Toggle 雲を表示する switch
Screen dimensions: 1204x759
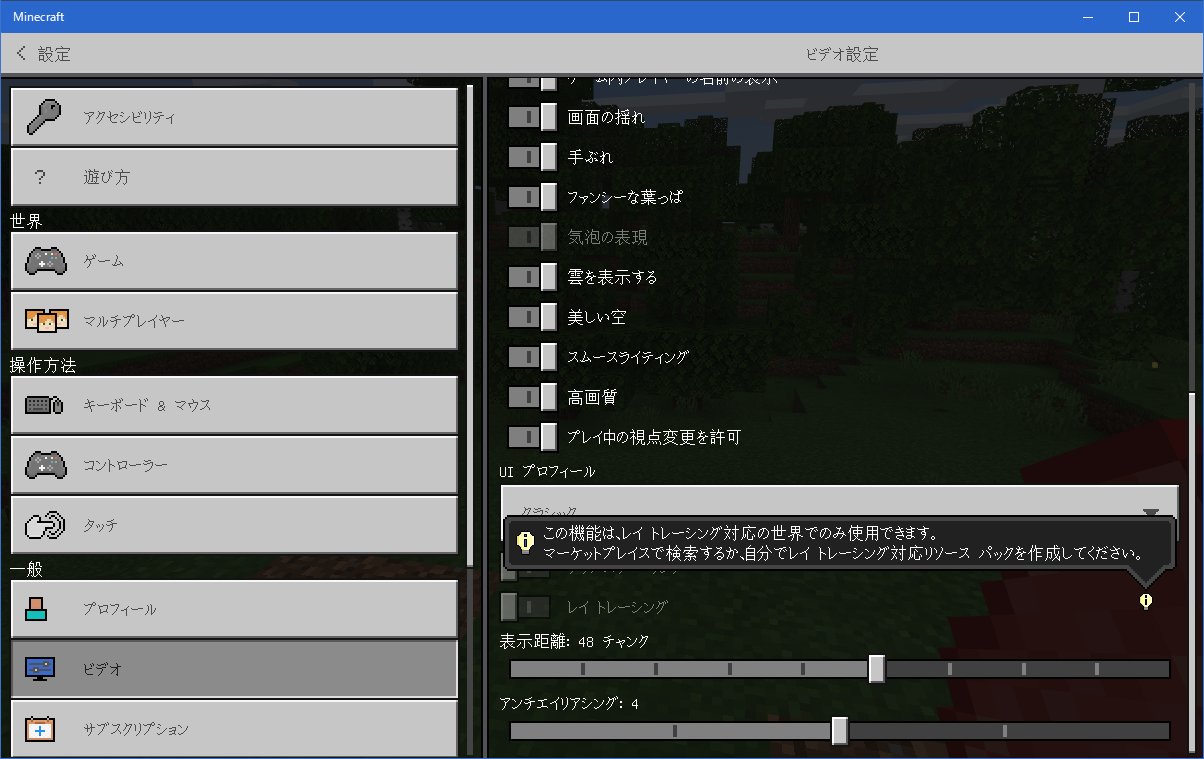532,277
